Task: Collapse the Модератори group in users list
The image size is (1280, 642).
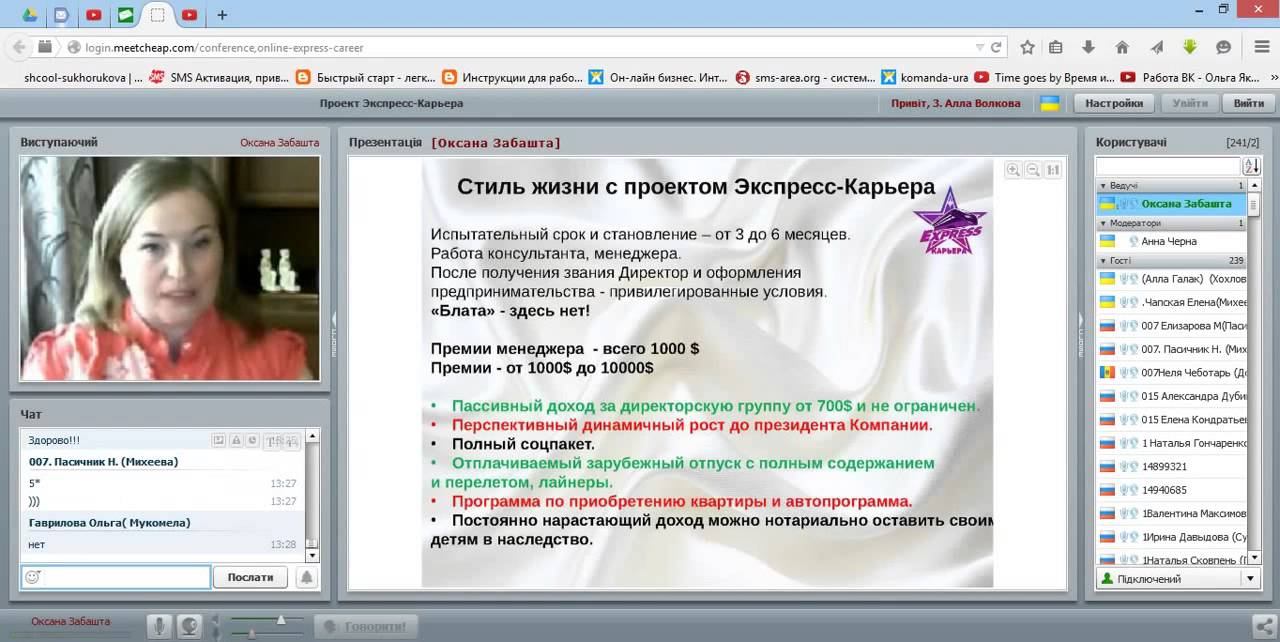Action: click(x=1104, y=223)
